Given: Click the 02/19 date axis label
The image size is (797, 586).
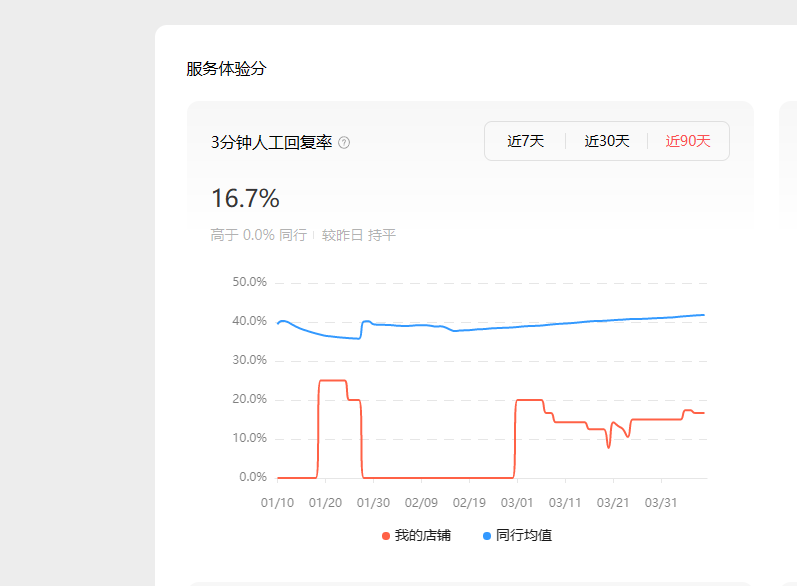Looking at the screenshot, I should point(469,503).
